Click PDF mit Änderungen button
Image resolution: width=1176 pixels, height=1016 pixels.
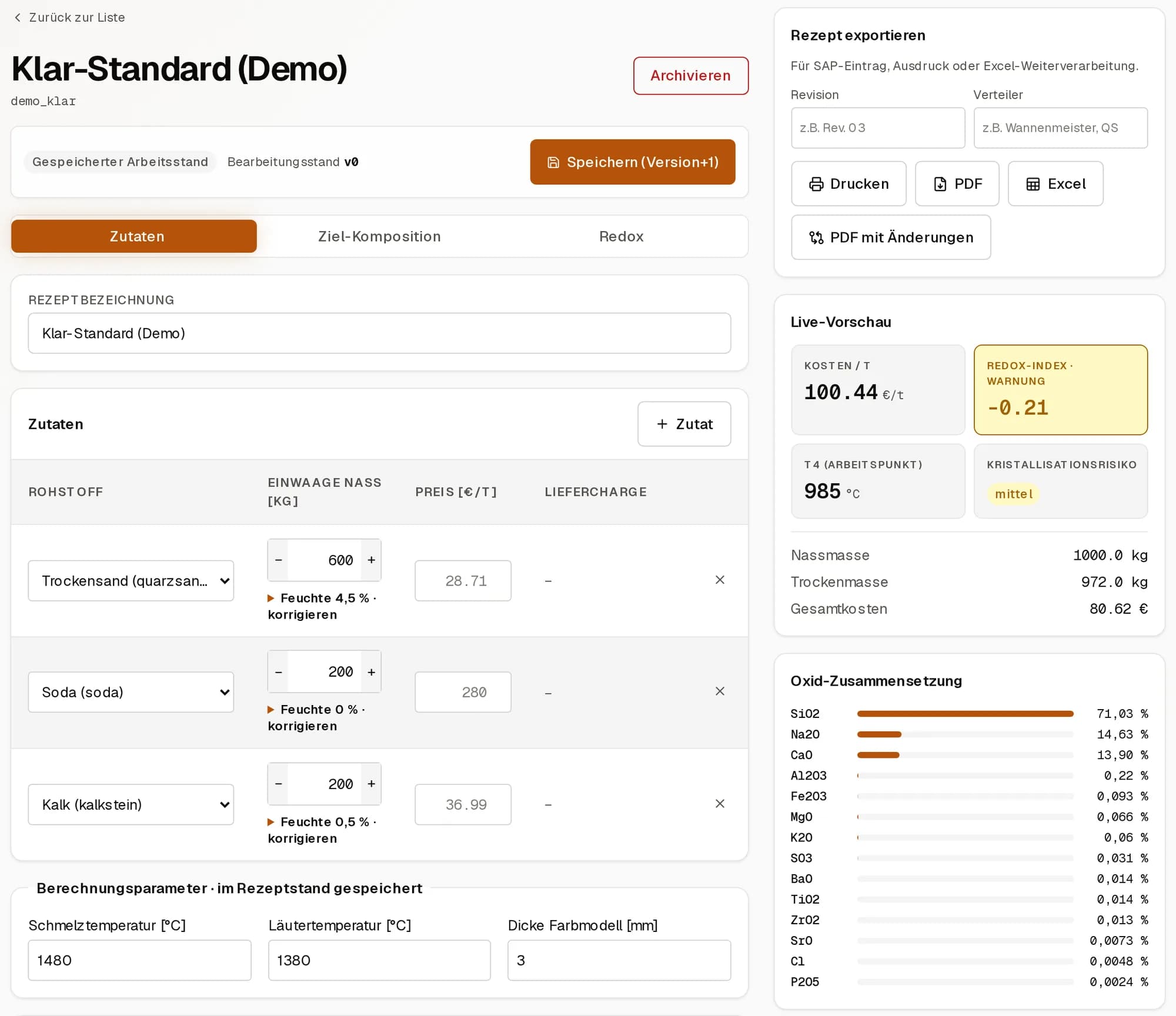tap(891, 238)
